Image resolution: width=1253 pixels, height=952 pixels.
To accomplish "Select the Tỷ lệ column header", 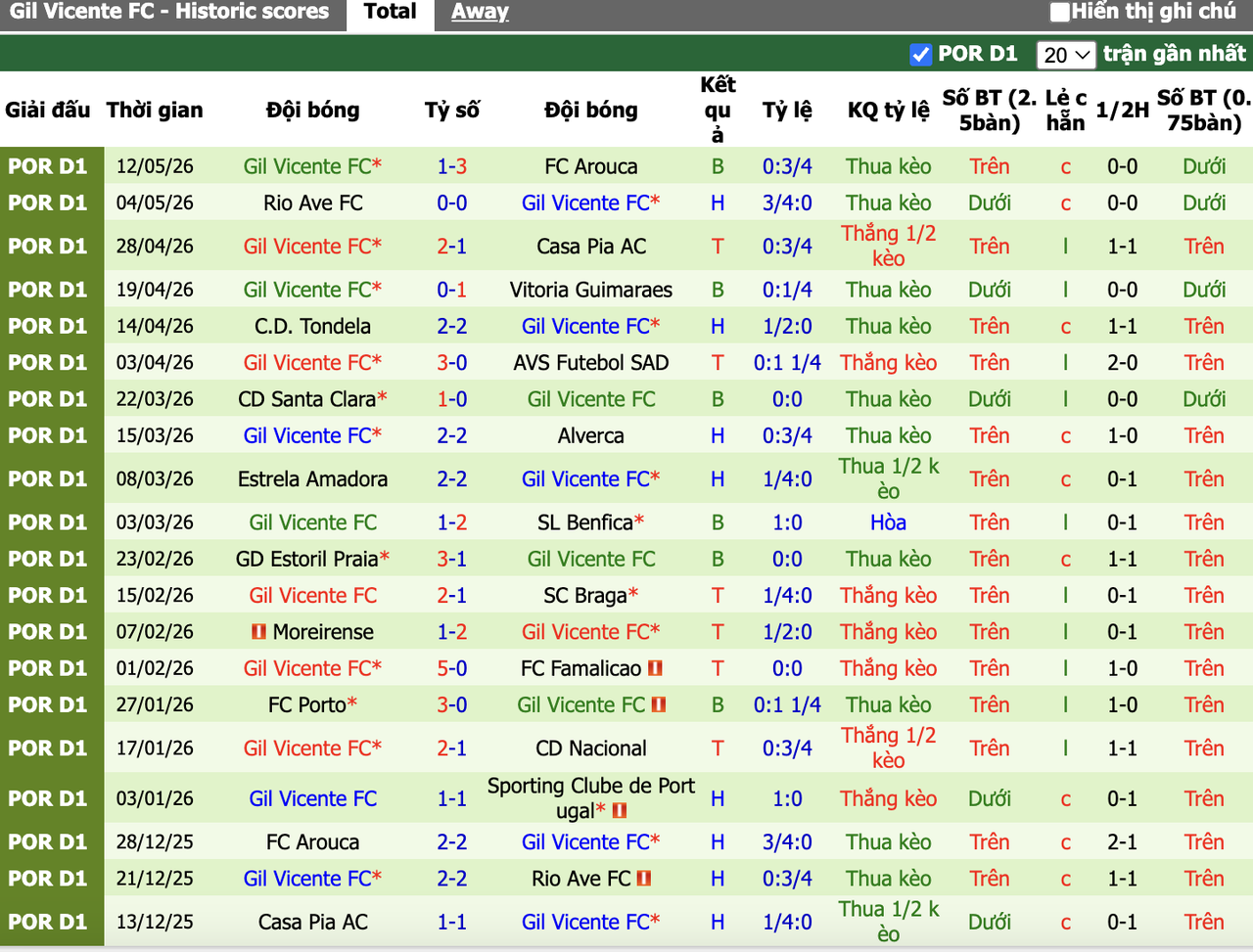I will 787,110.
